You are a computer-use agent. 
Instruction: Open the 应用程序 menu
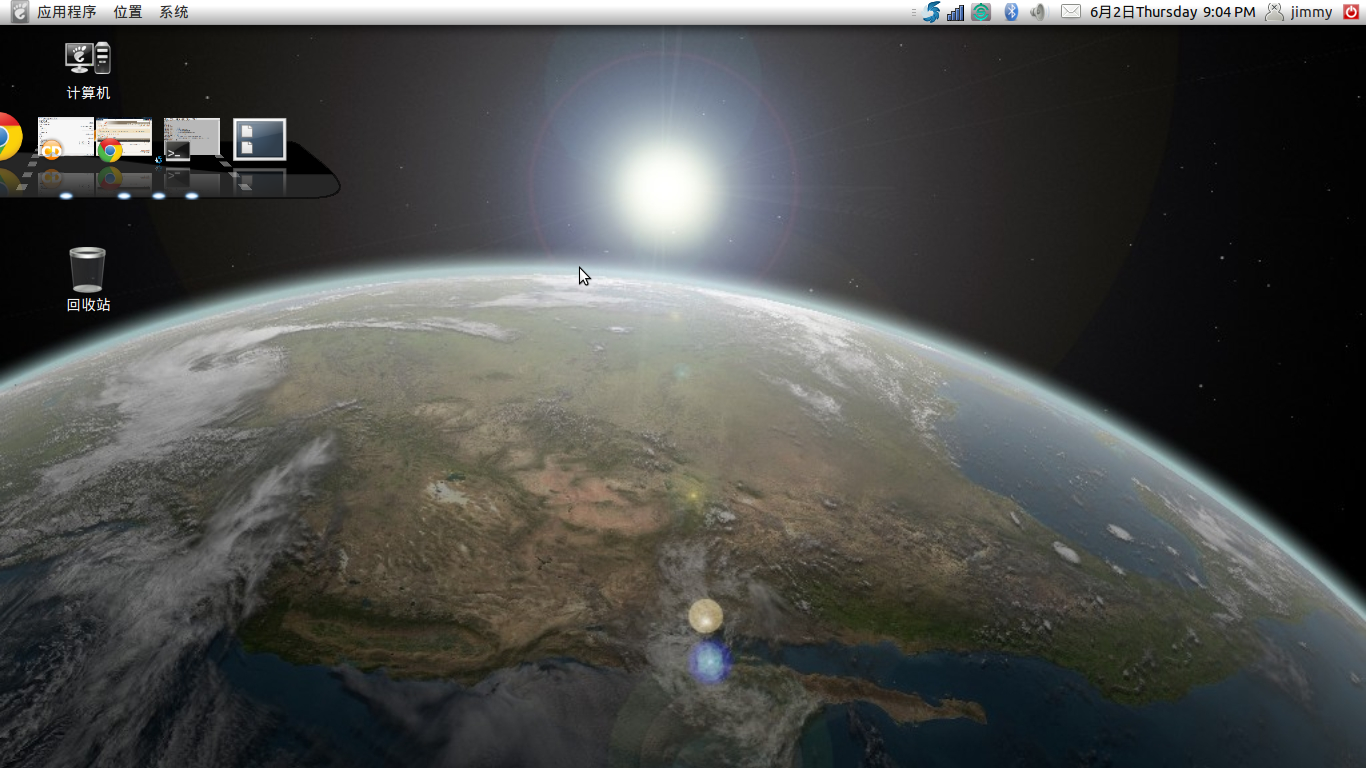pos(66,12)
